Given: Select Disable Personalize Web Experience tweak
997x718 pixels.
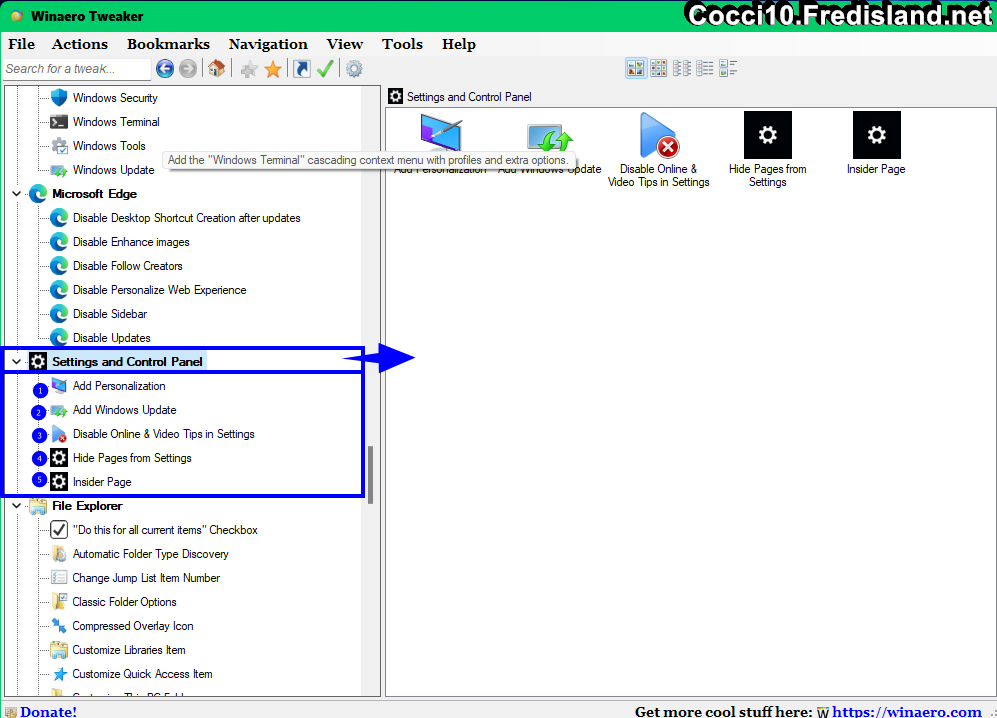Looking at the screenshot, I should pyautogui.click(x=159, y=290).
